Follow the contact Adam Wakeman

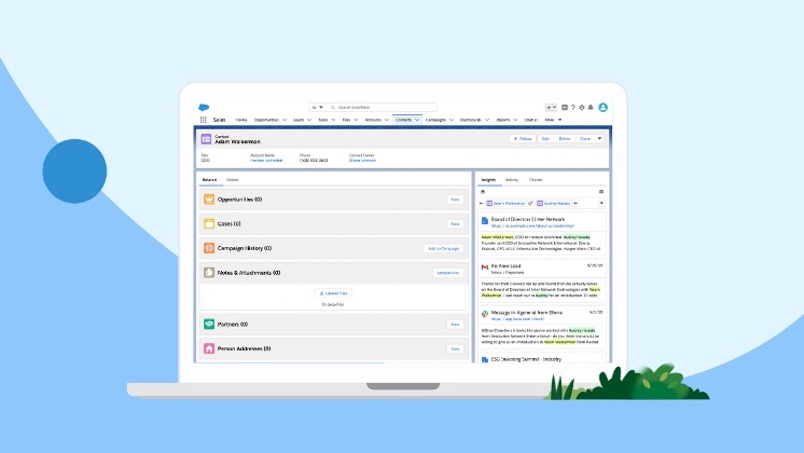(522, 139)
